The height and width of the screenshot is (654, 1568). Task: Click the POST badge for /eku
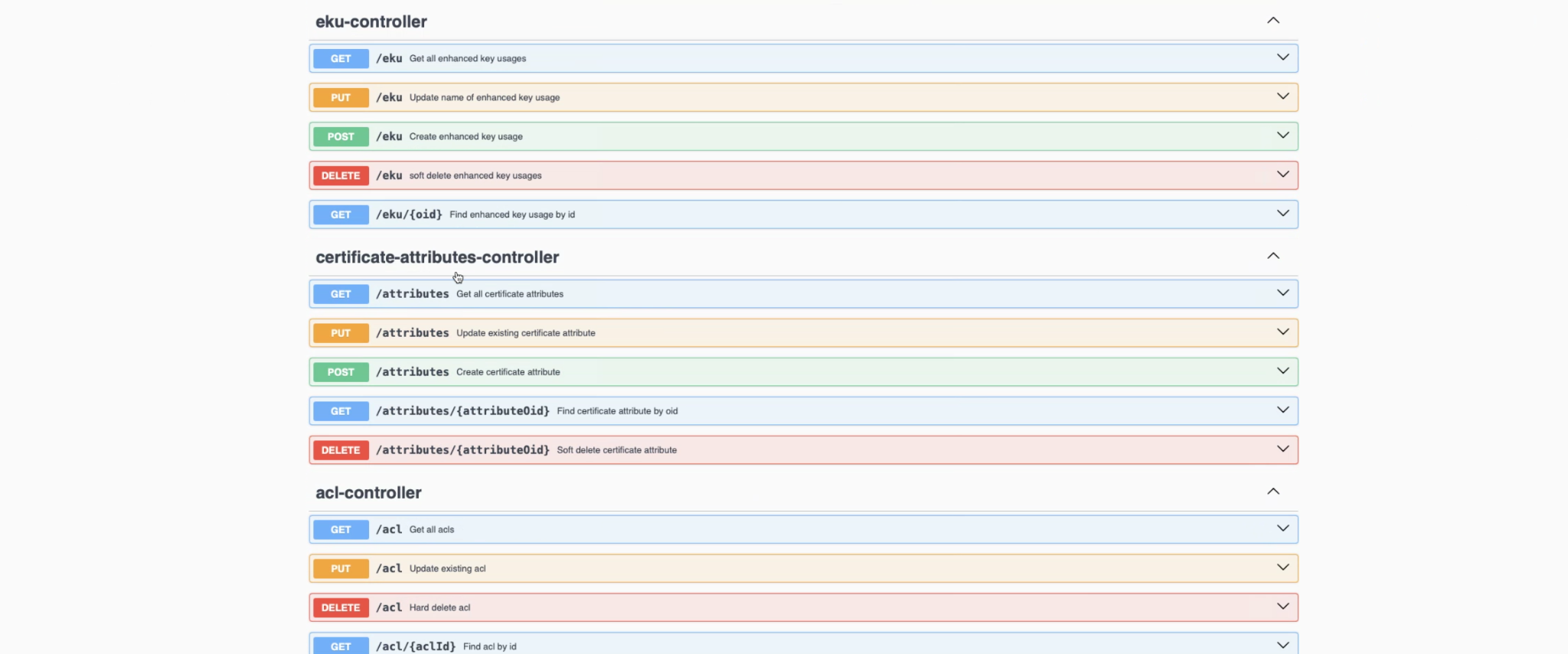pos(341,136)
